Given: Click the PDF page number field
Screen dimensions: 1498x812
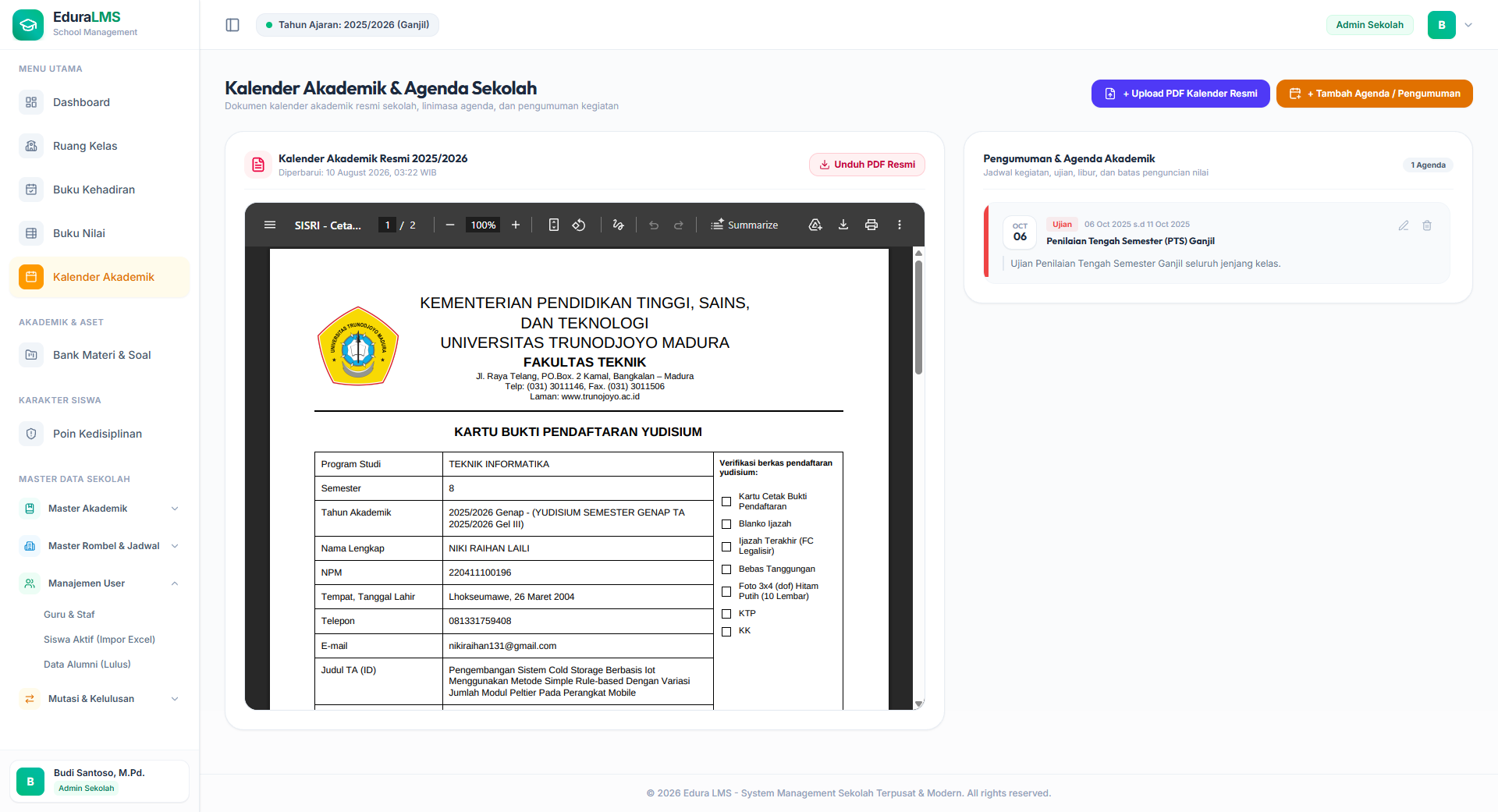Looking at the screenshot, I should click(x=387, y=225).
